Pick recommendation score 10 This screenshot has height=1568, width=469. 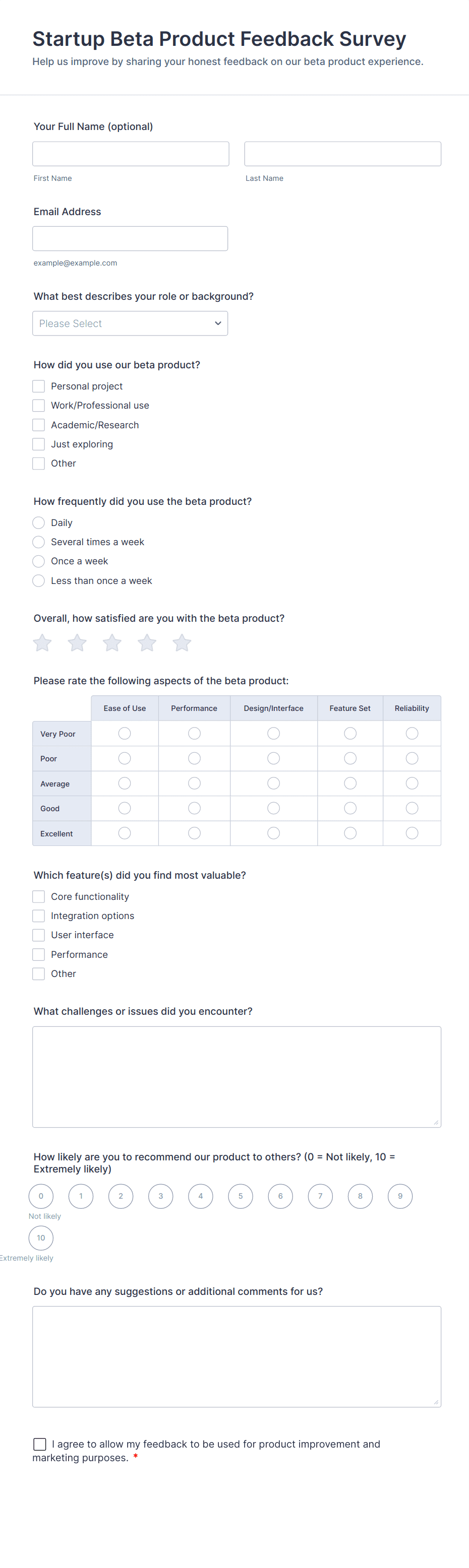[41, 1237]
